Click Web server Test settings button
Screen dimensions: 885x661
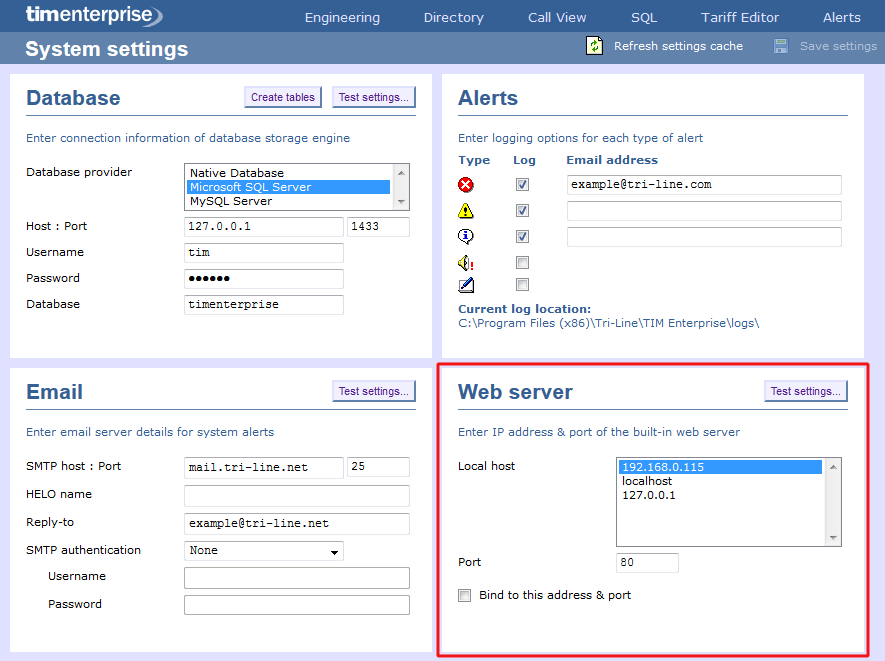click(x=805, y=391)
